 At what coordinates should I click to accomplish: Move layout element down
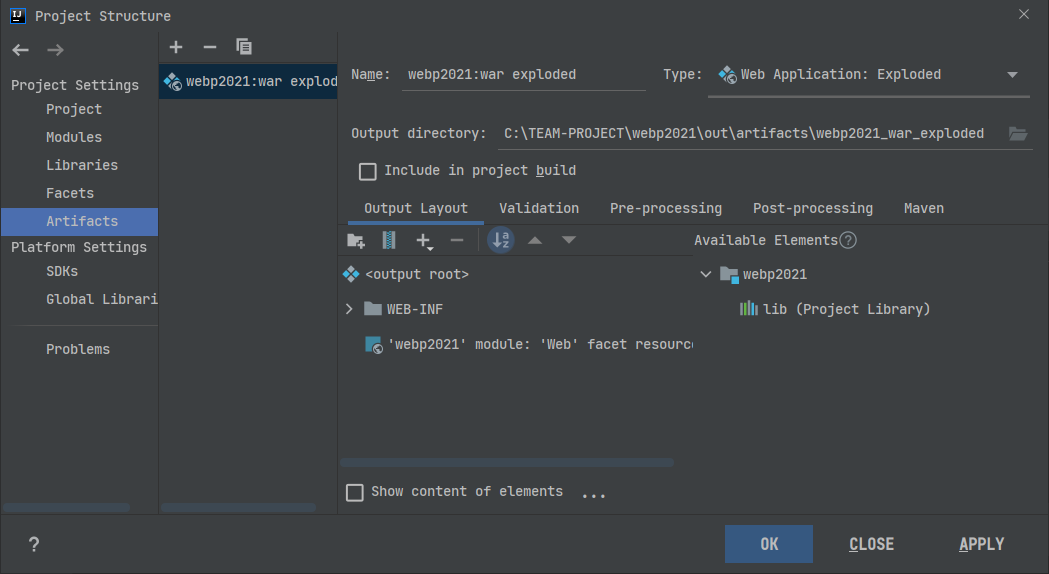tap(569, 240)
